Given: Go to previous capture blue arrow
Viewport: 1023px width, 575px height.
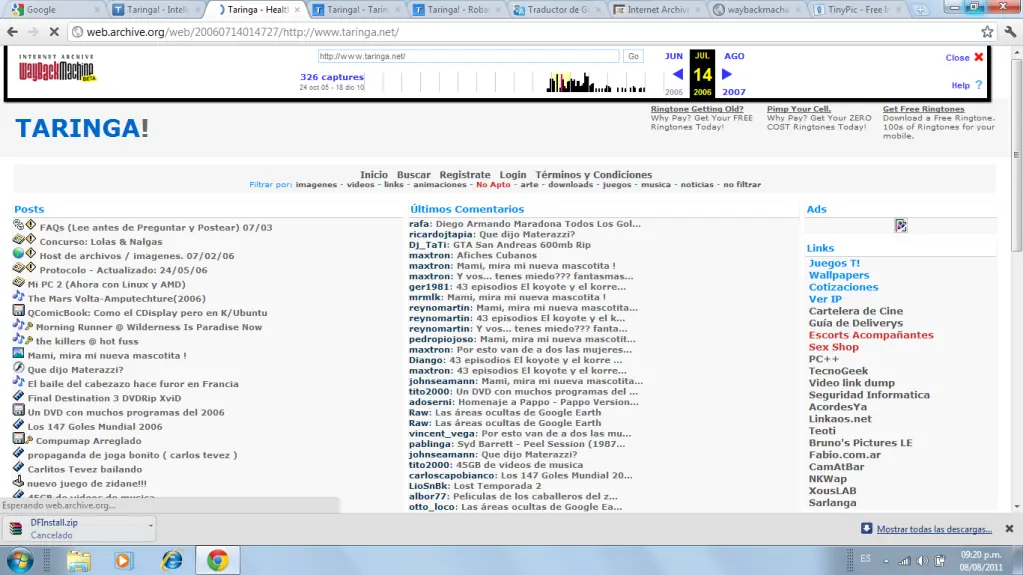Looking at the screenshot, I should 677,74.
